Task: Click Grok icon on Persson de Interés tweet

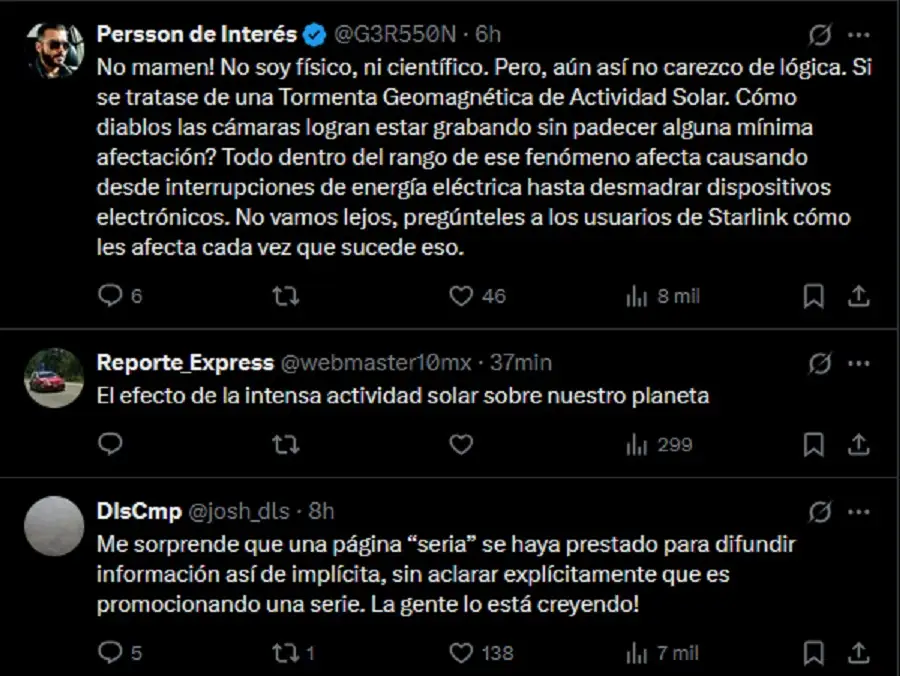Action: [x=819, y=34]
